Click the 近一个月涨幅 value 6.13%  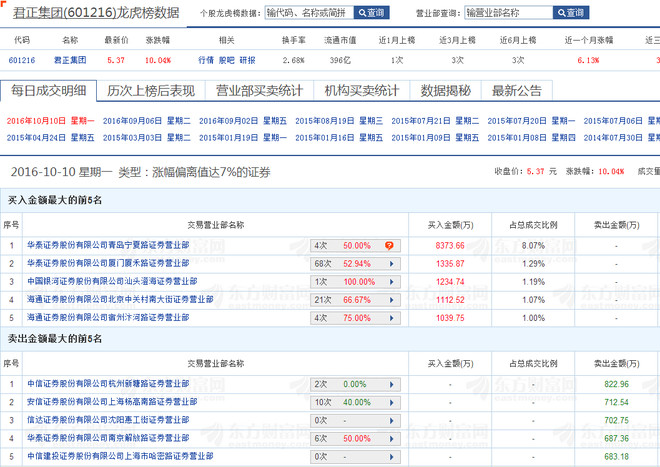pyautogui.click(x=588, y=60)
